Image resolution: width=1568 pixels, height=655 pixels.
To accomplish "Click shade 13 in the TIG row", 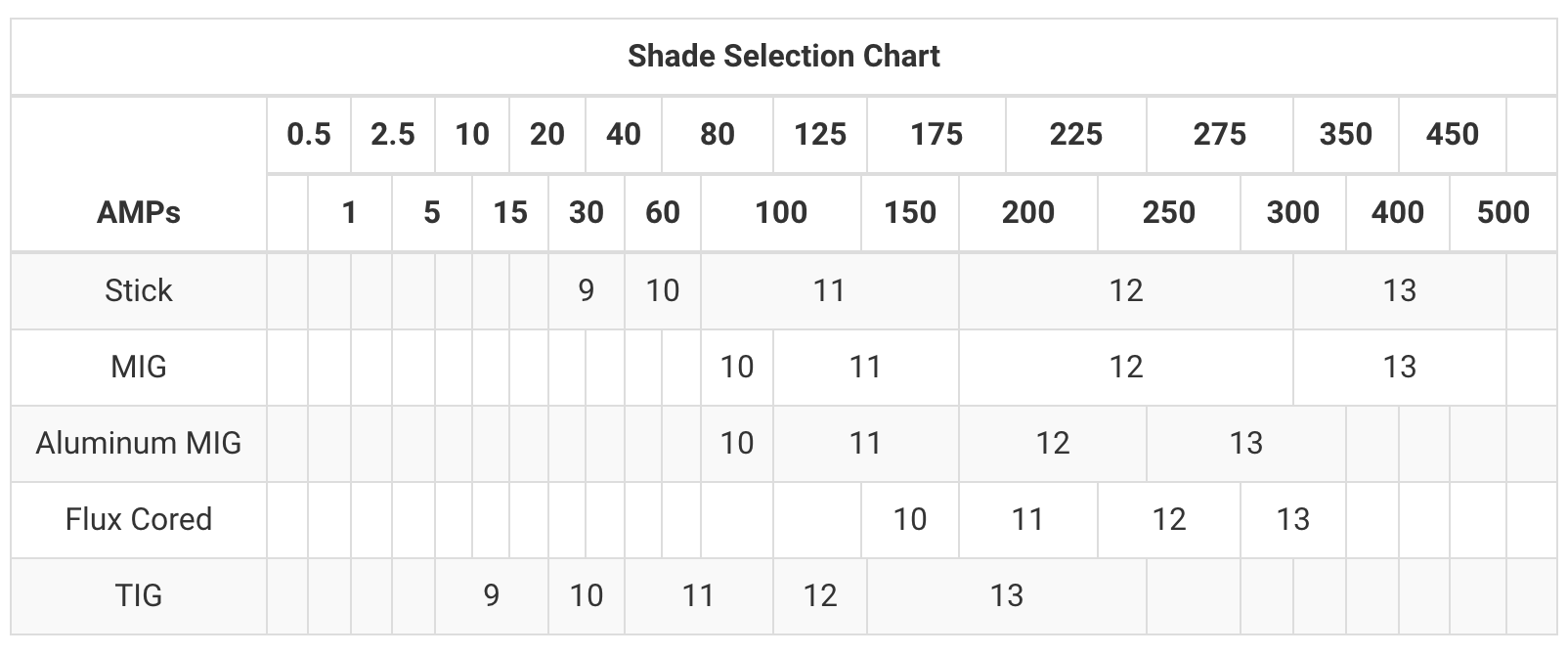I will pyautogui.click(x=1006, y=595).
